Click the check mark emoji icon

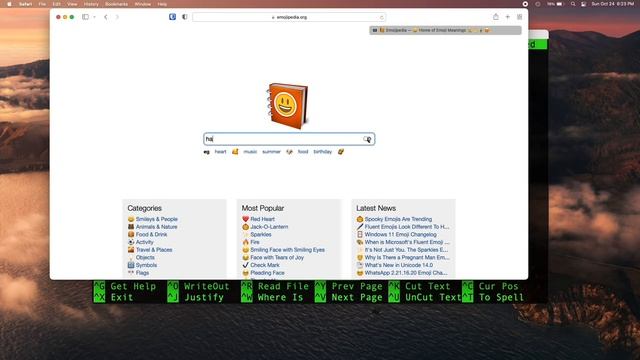(x=245, y=265)
